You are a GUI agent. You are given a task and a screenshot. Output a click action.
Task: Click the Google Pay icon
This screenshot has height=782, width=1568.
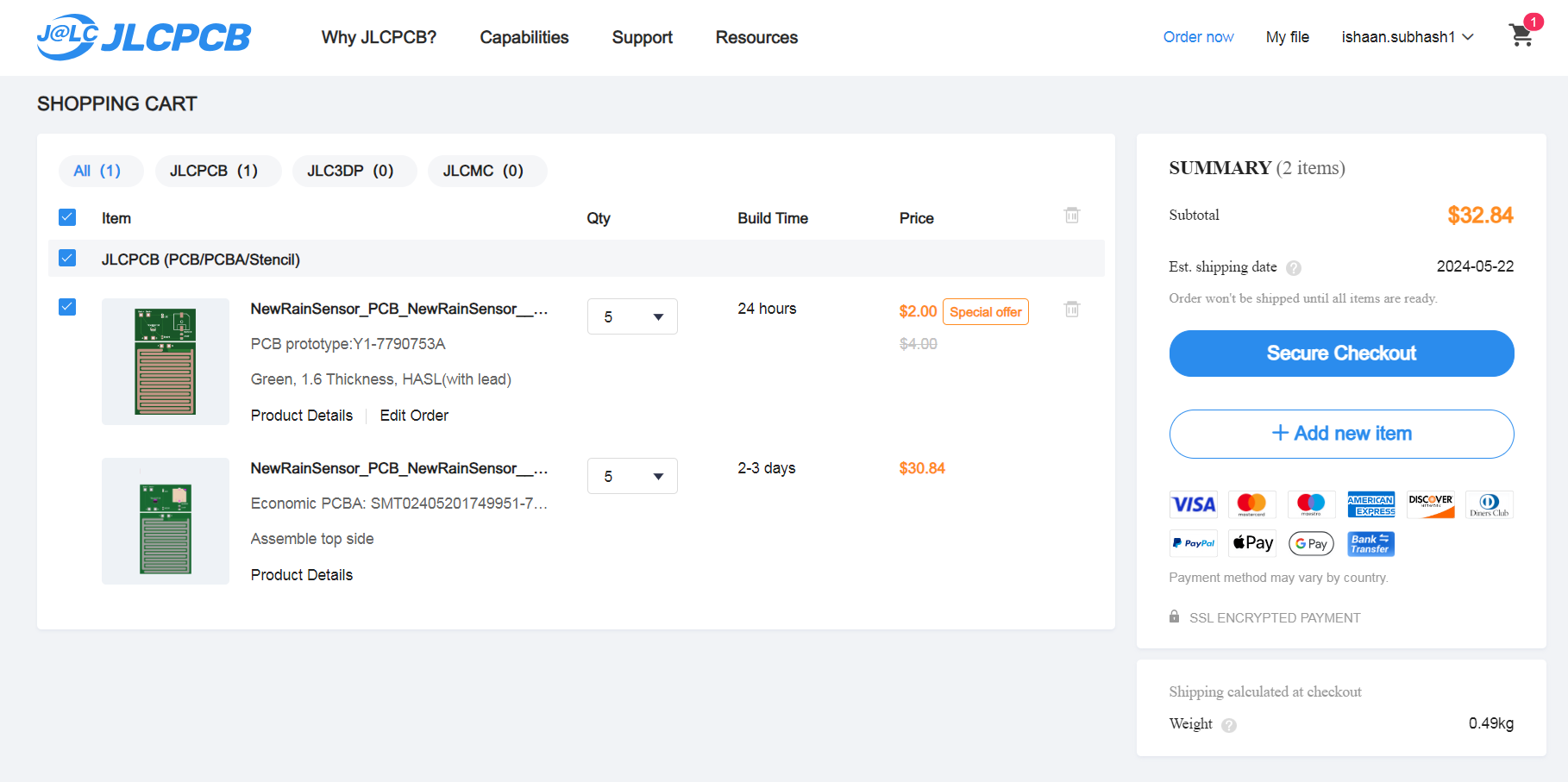(1311, 543)
